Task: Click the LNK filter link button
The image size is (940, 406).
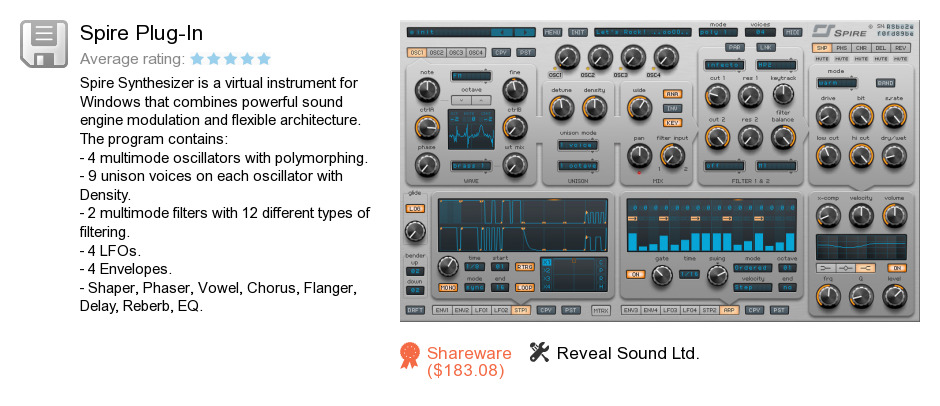Action: pyautogui.click(x=765, y=47)
